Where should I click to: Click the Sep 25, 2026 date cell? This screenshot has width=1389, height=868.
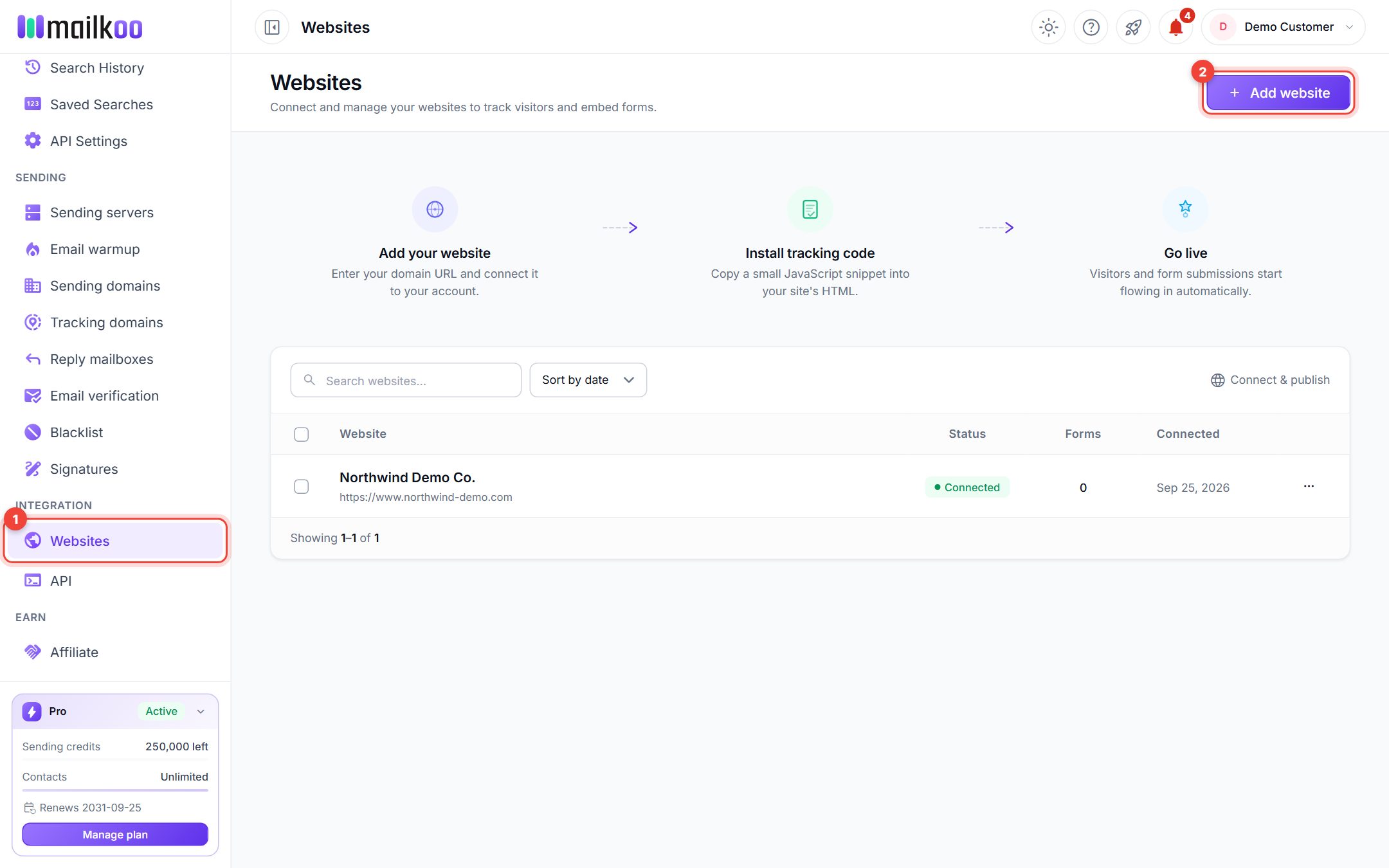pyautogui.click(x=1193, y=487)
